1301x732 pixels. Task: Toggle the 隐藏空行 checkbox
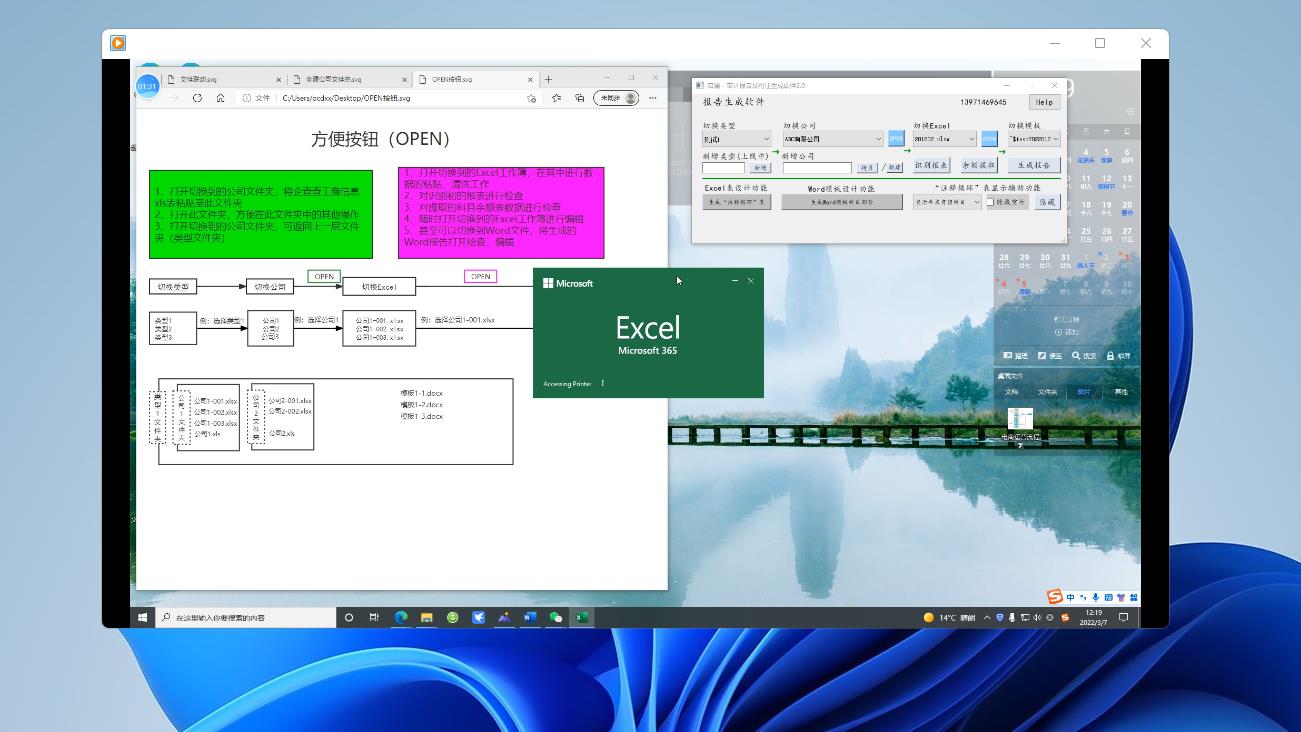pos(990,202)
